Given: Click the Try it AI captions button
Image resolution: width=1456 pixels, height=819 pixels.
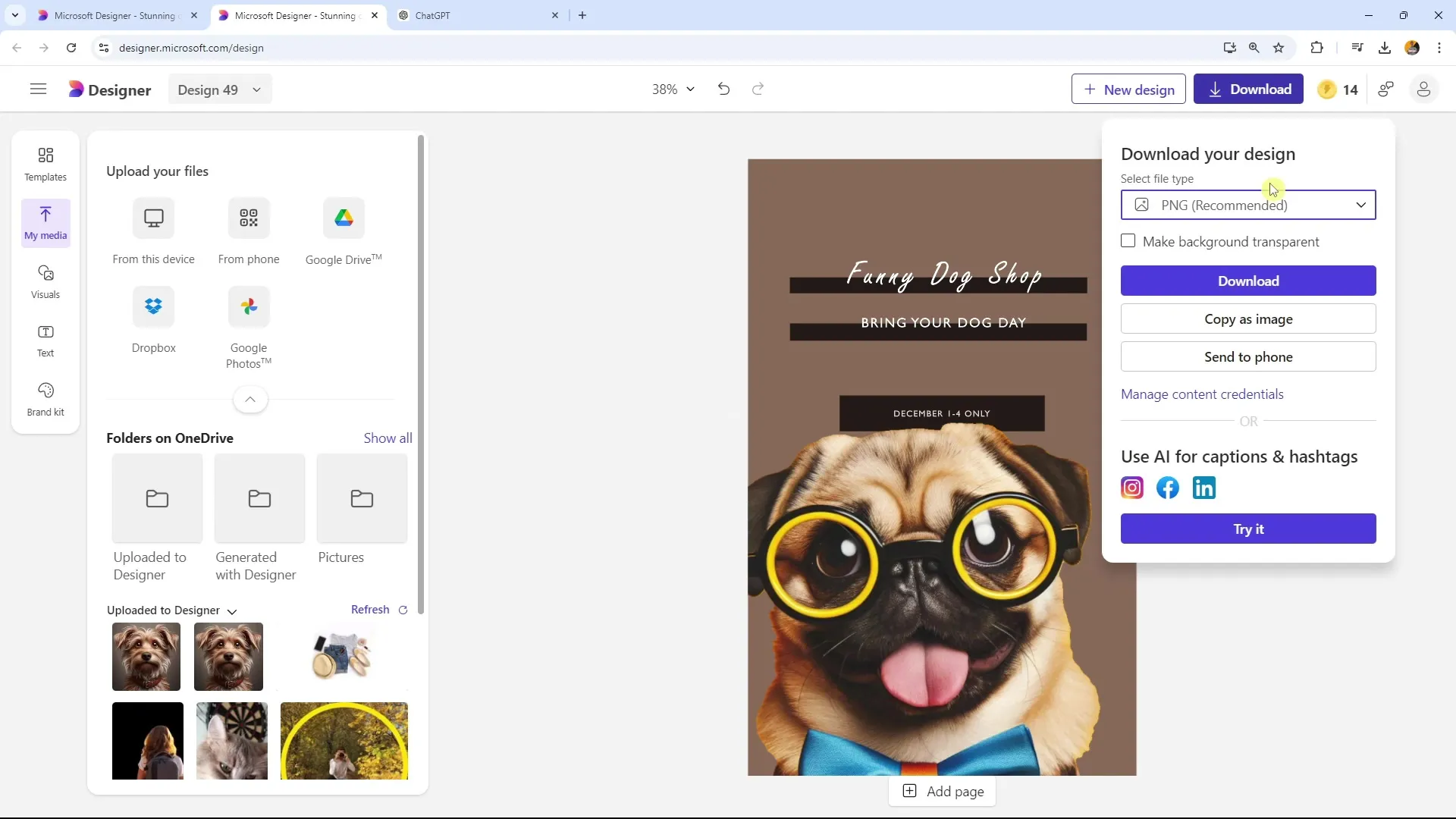Looking at the screenshot, I should (x=1248, y=528).
